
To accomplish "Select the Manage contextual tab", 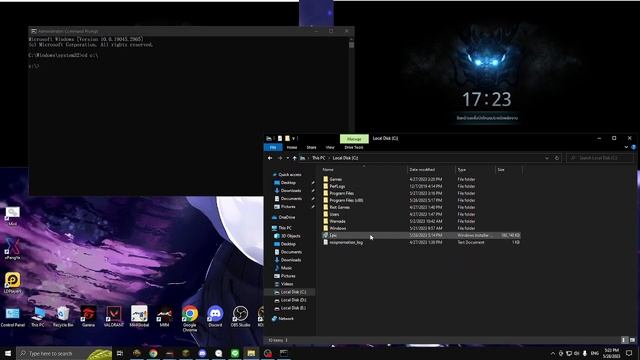I will point(354,139).
